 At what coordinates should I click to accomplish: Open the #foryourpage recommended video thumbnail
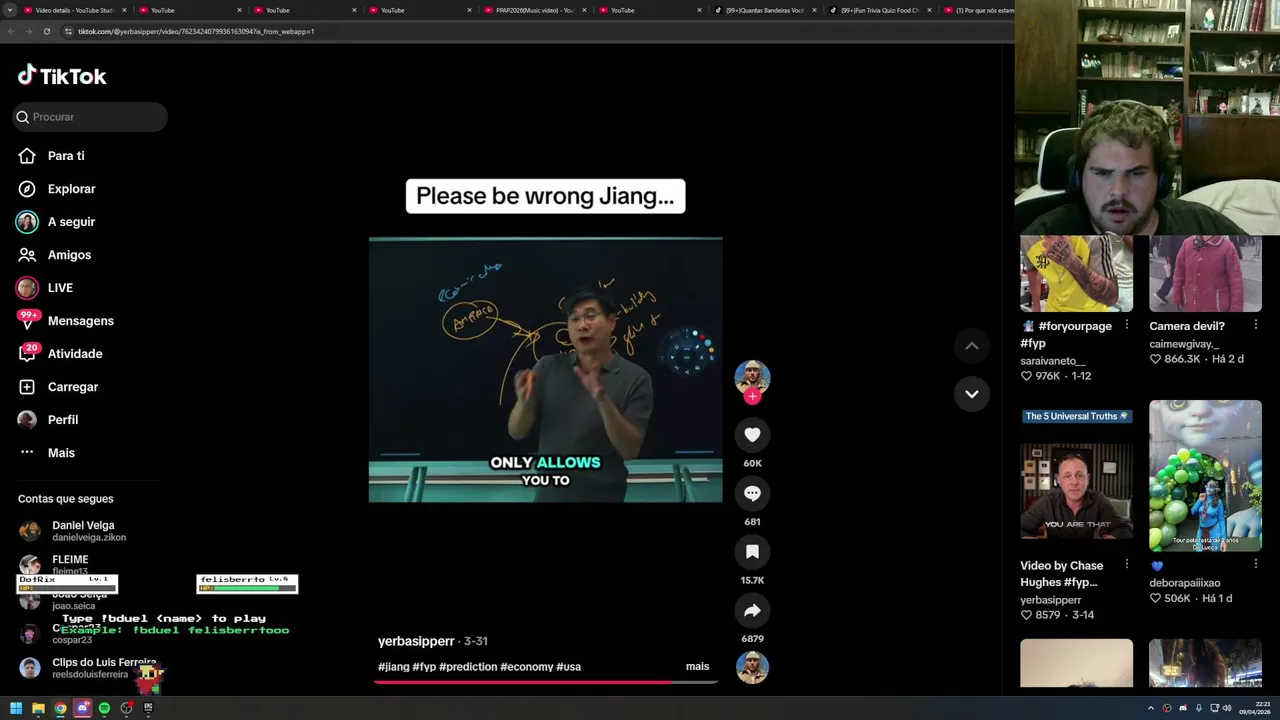pos(1076,273)
